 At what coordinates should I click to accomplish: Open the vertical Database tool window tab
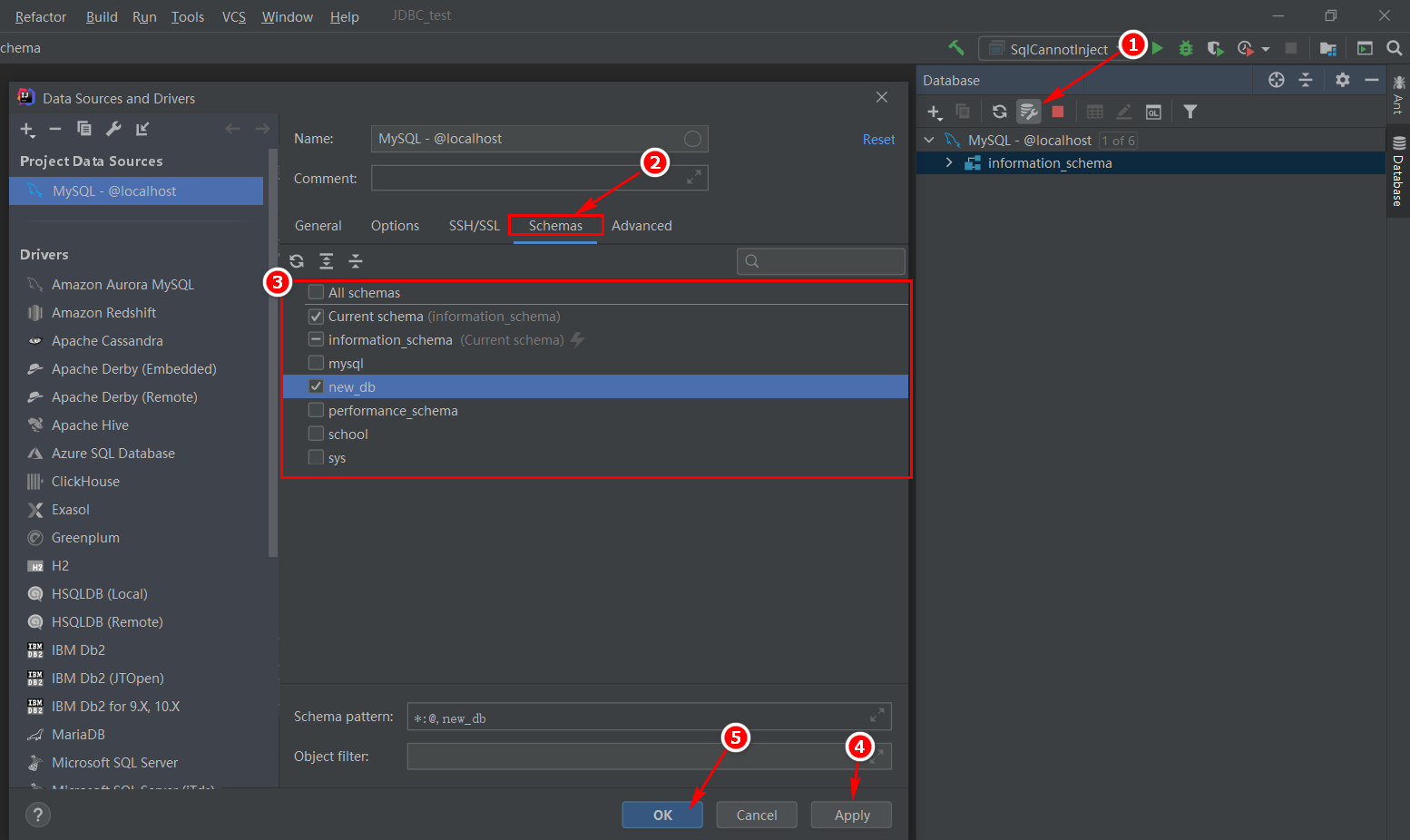tap(1398, 170)
